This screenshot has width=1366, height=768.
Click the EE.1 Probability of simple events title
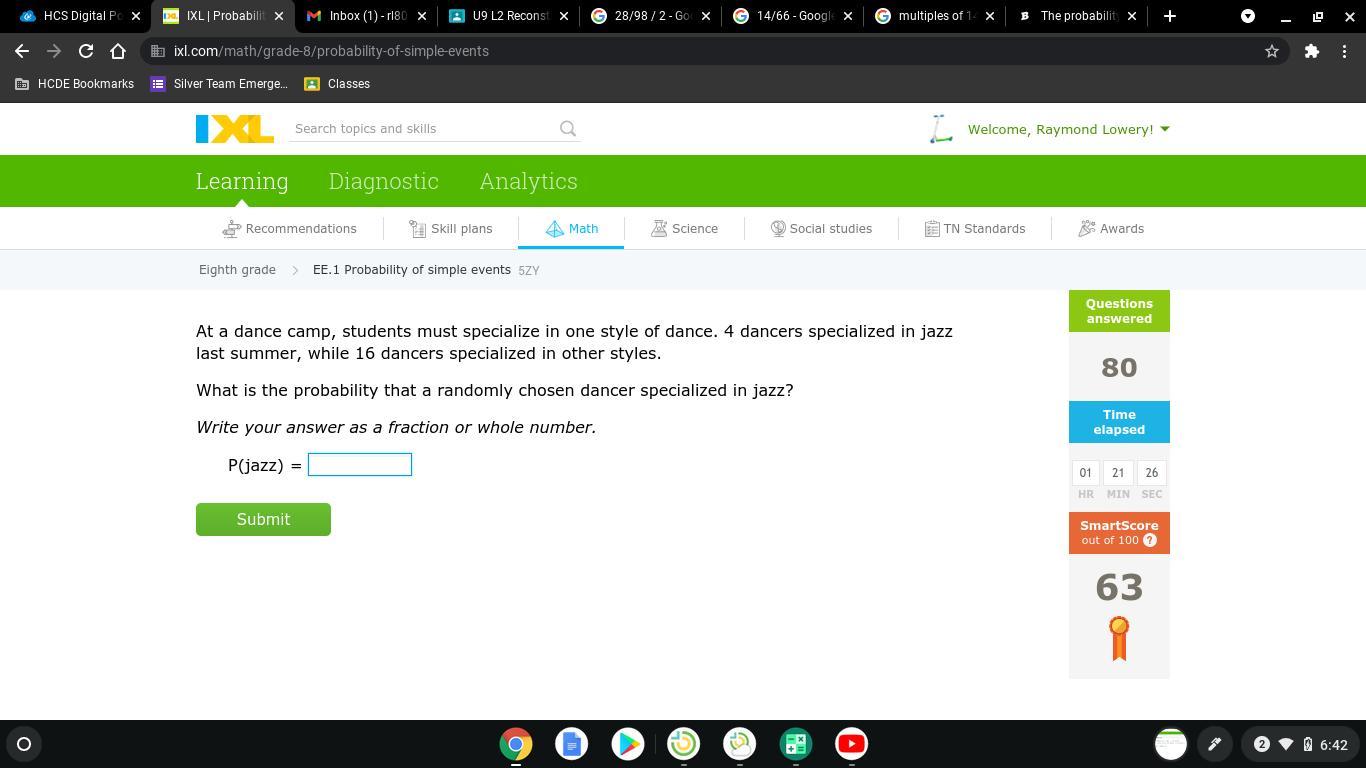(x=412, y=270)
